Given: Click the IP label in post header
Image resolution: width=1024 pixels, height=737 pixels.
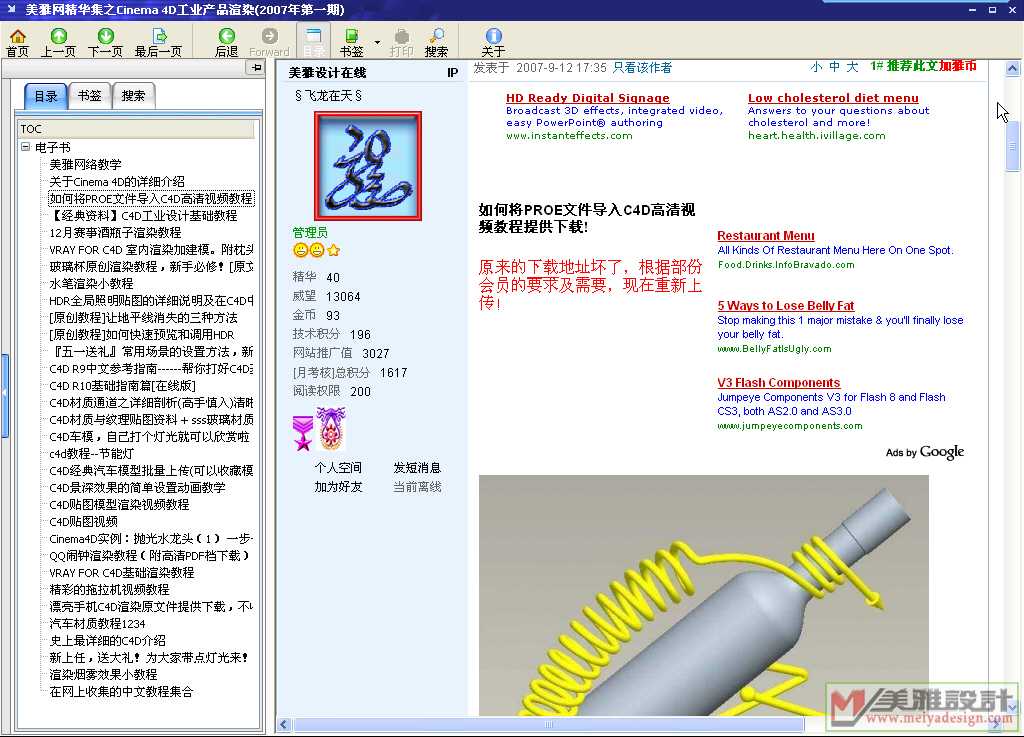Looking at the screenshot, I should [453, 72].
